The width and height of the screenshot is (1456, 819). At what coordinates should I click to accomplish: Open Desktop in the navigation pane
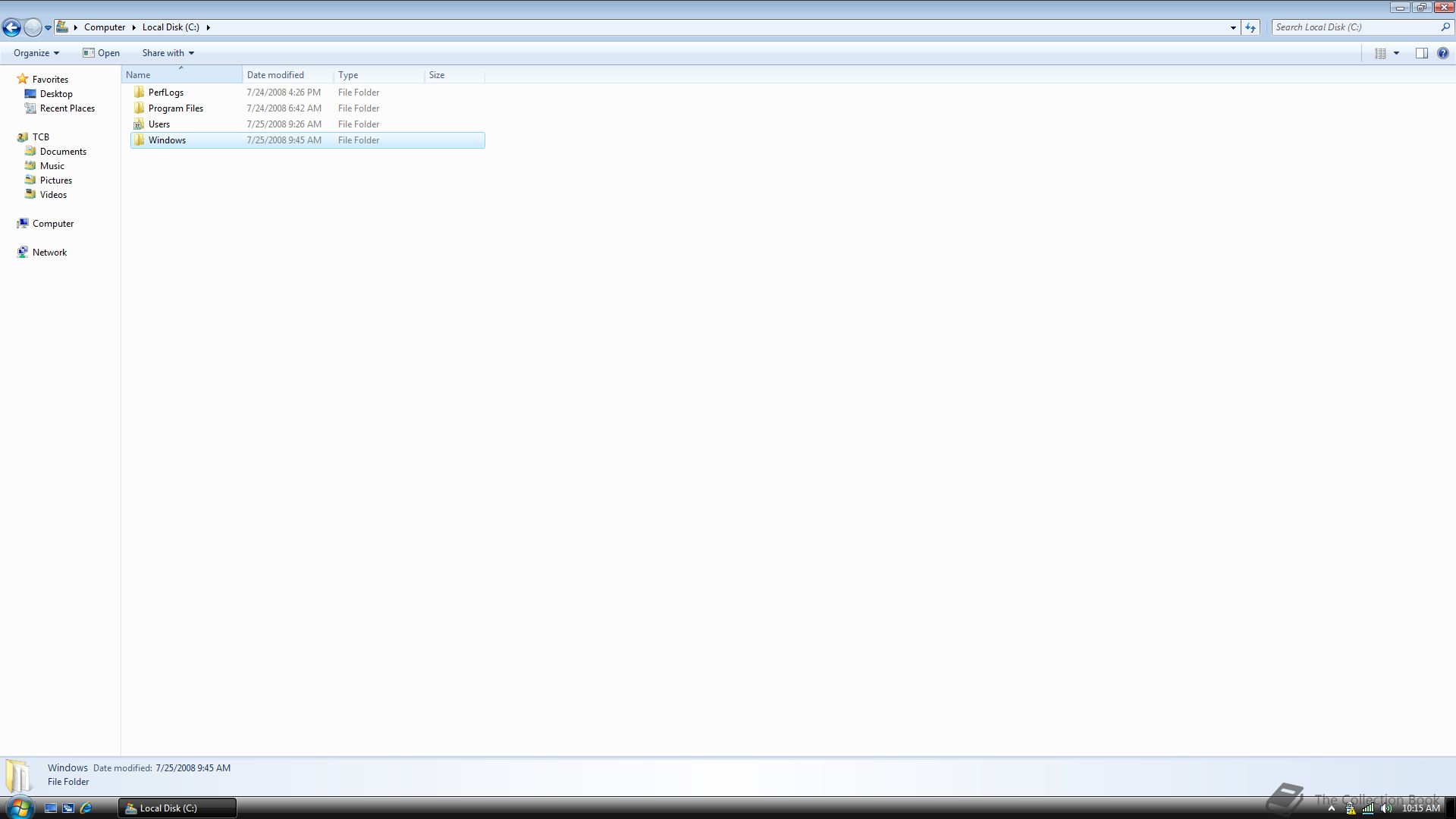pos(49,94)
